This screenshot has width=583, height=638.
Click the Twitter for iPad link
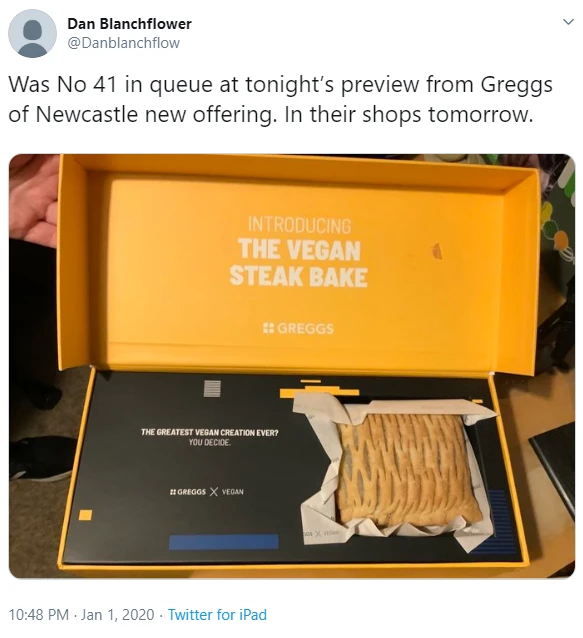click(217, 614)
